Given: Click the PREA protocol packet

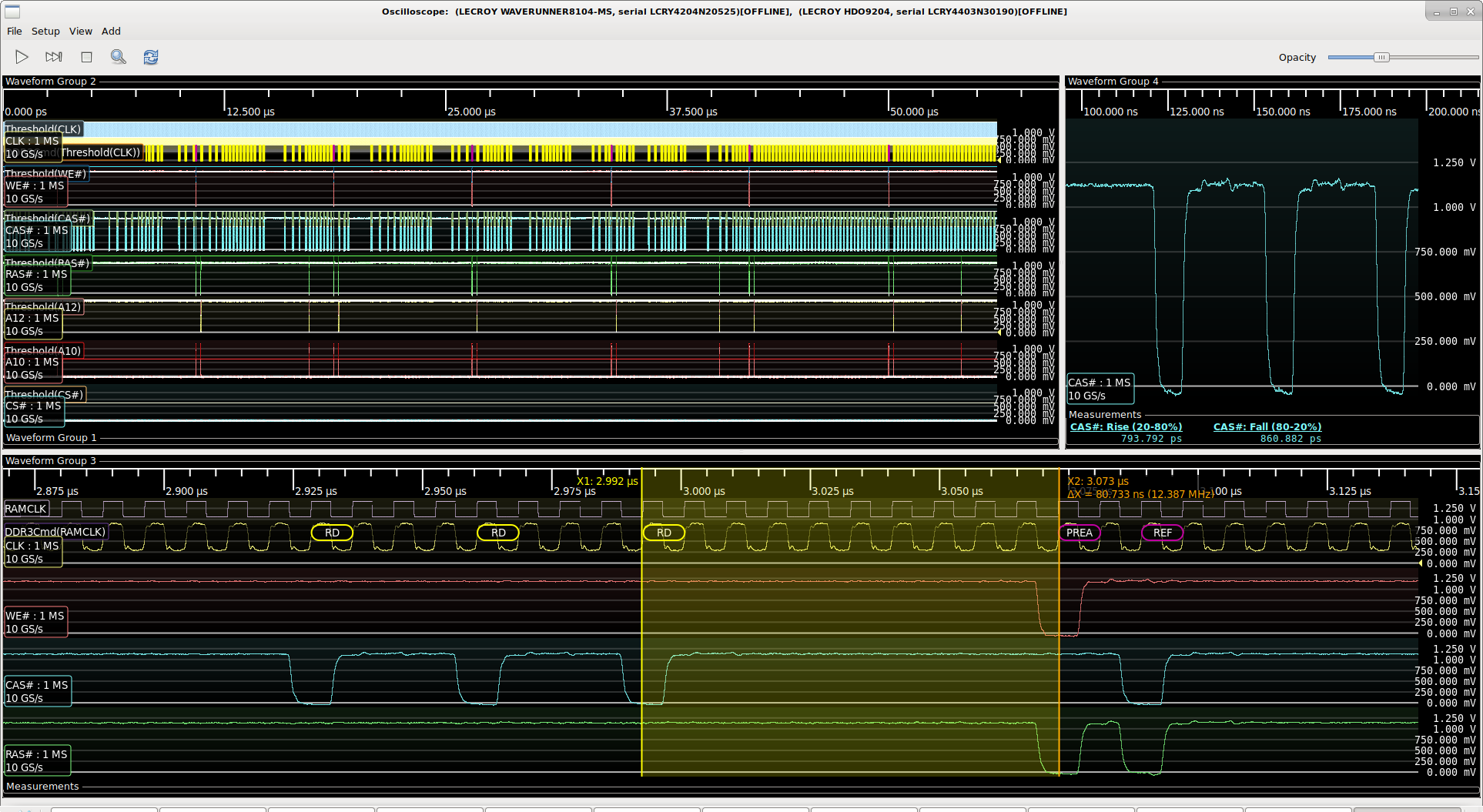Looking at the screenshot, I should pyautogui.click(x=1080, y=533).
